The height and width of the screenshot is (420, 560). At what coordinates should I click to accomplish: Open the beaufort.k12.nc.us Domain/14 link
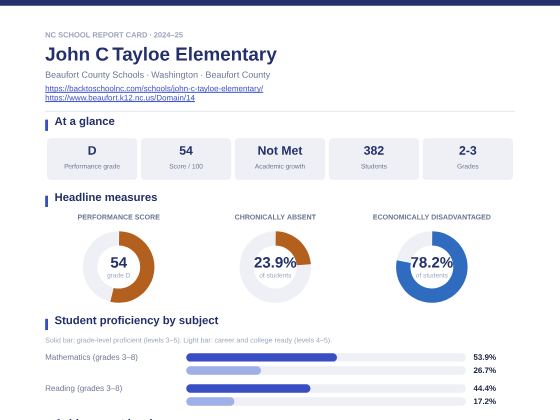120,98
